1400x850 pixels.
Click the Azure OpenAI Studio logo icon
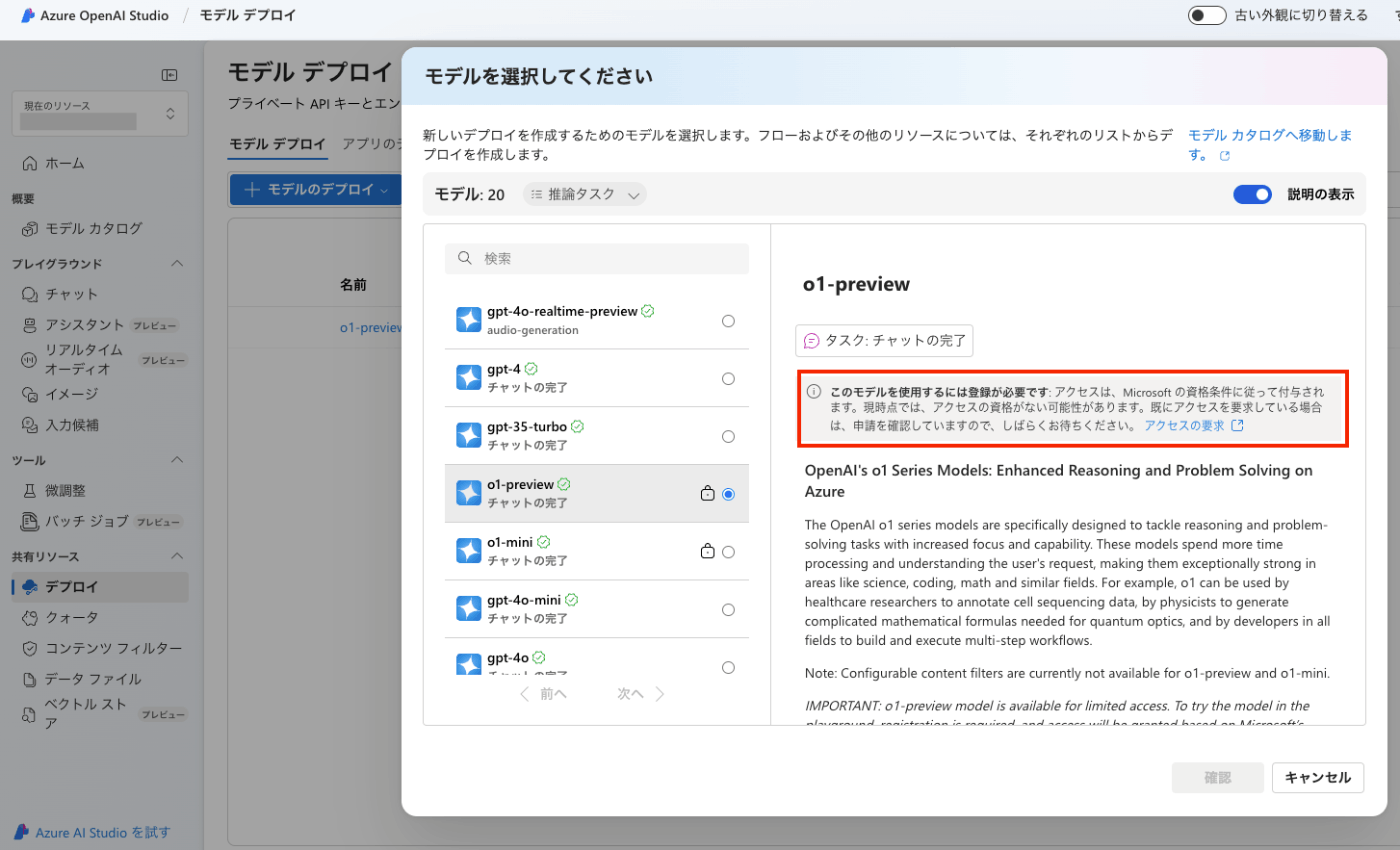click(x=28, y=16)
